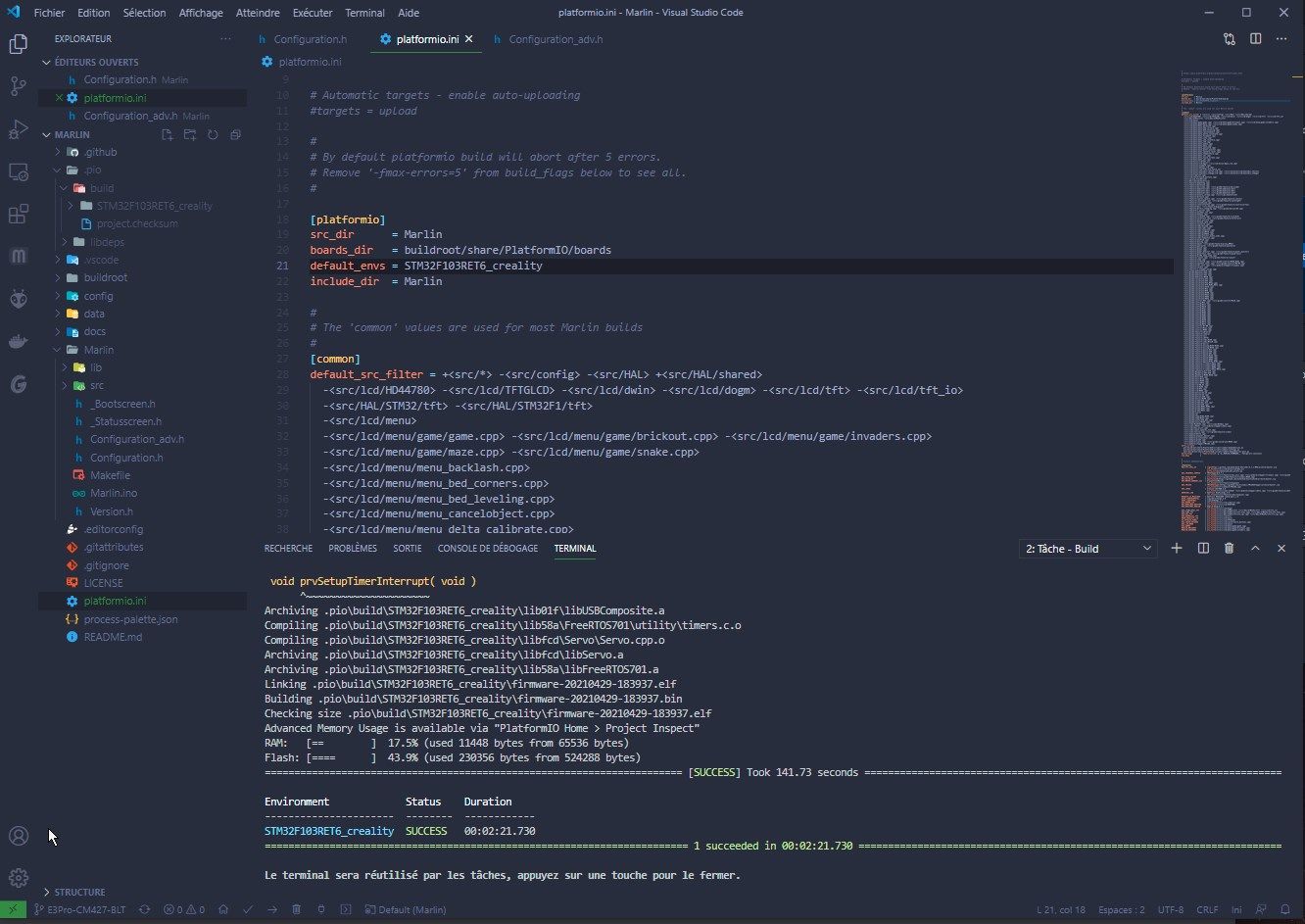Image resolution: width=1305 pixels, height=924 pixels.
Task: Synchronize changes with the status bar sync icon
Action: [x=145, y=910]
